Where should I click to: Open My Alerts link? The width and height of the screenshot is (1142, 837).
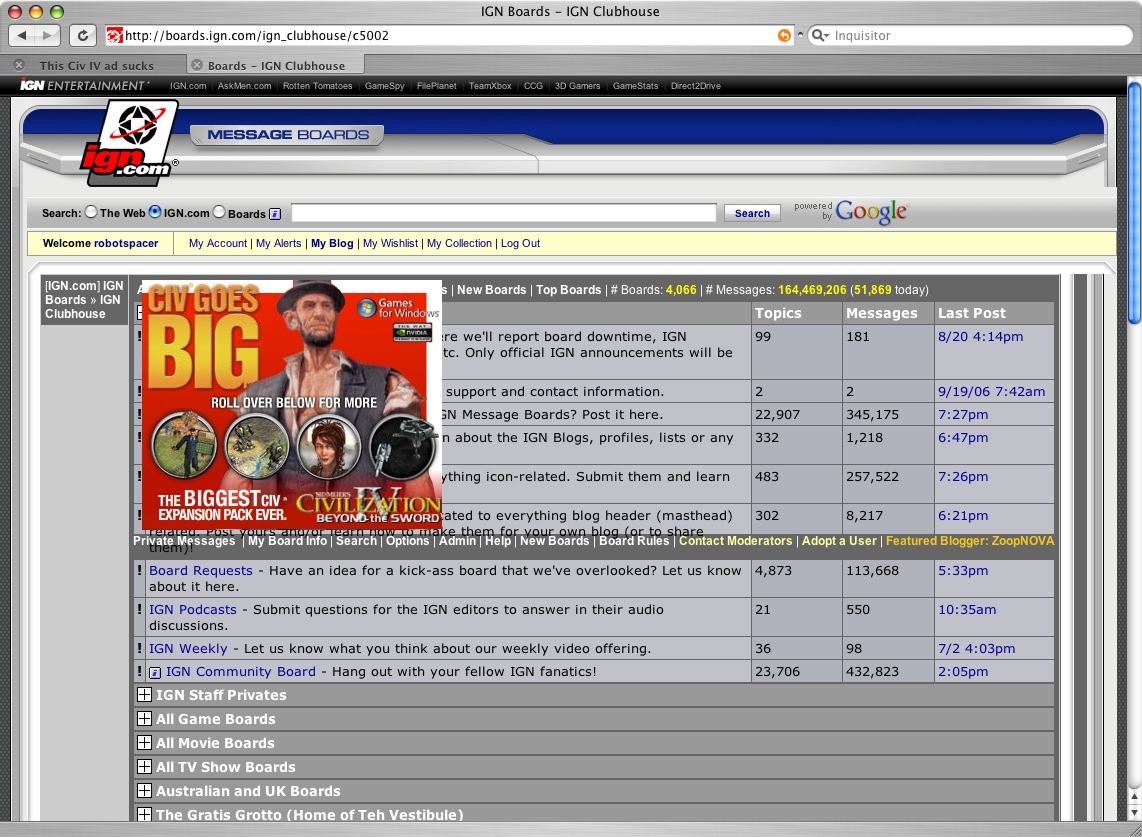[x=278, y=243]
